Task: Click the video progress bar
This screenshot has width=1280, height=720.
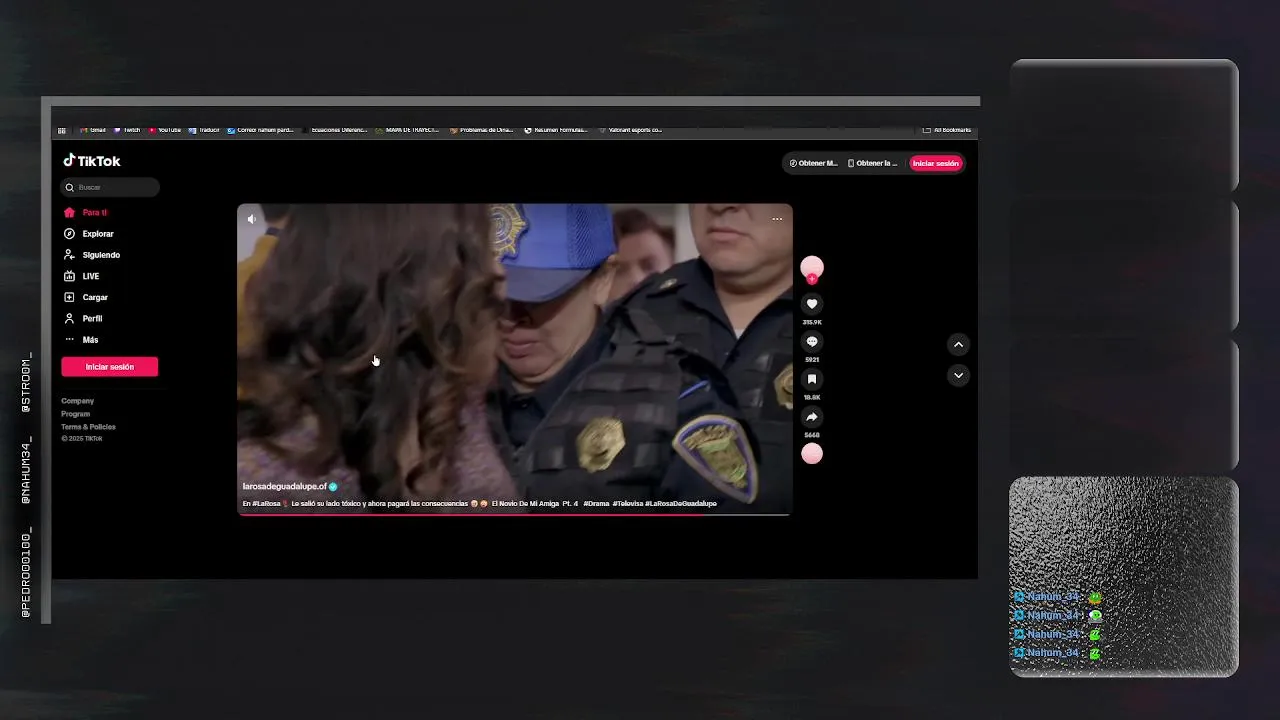Action: tap(514, 514)
